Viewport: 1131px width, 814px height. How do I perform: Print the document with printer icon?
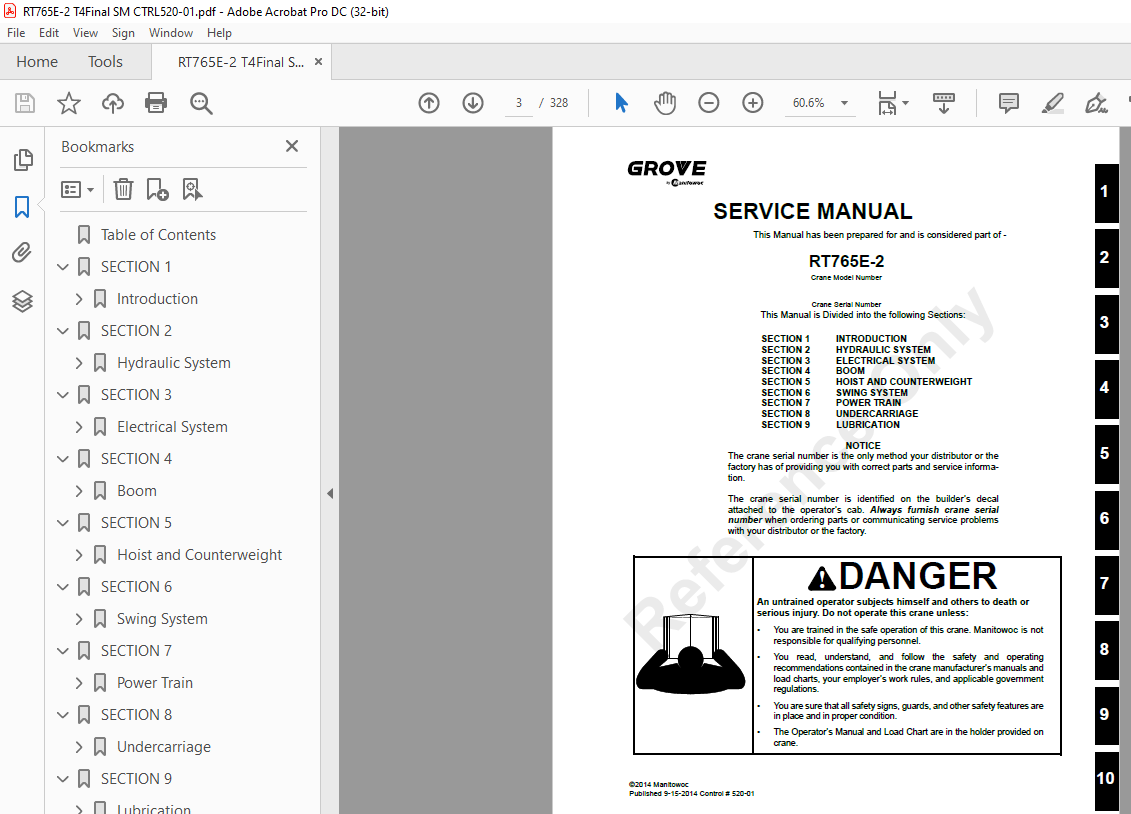click(x=156, y=103)
